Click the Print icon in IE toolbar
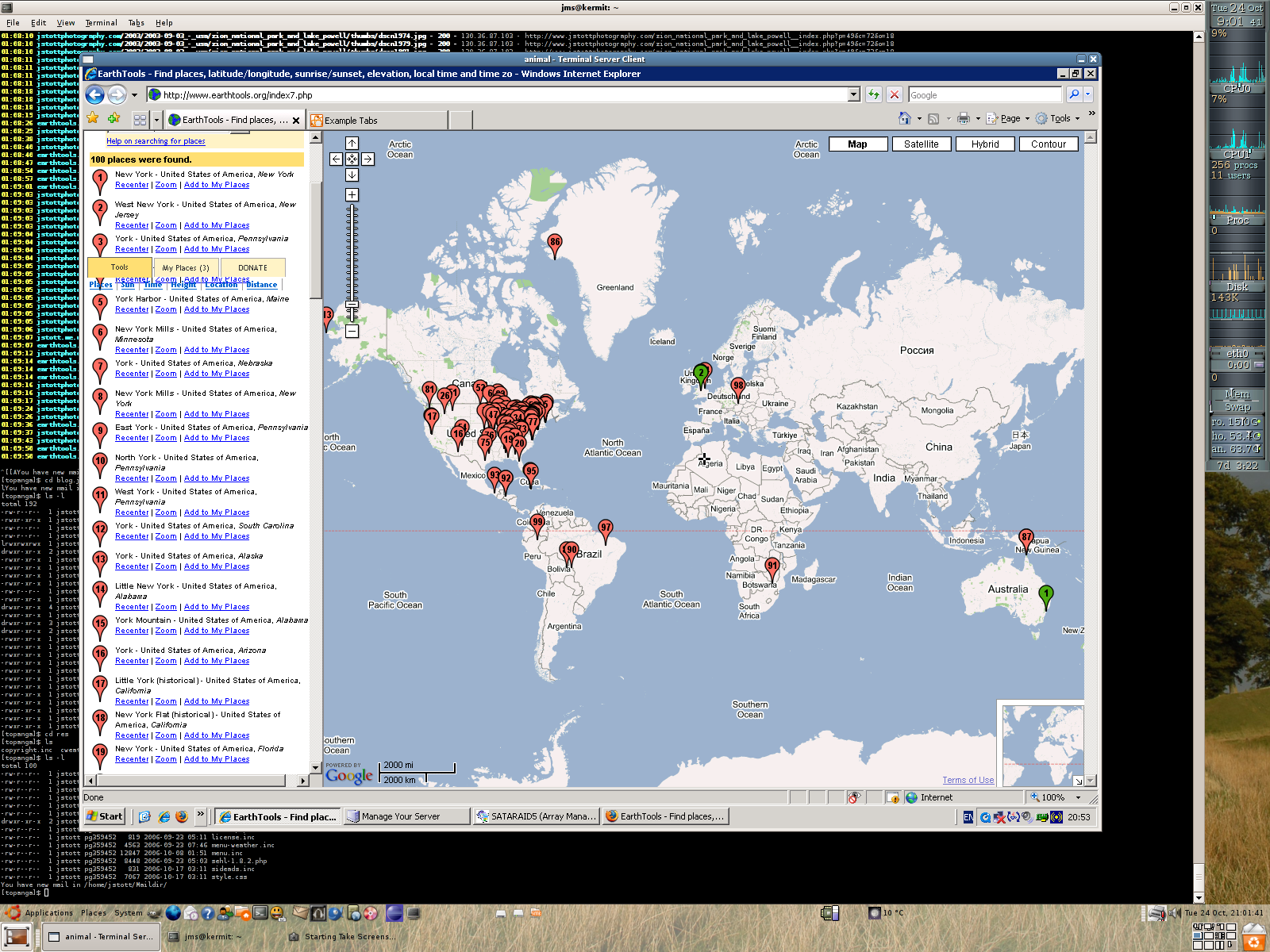The width and height of the screenshot is (1270, 952). (x=964, y=118)
